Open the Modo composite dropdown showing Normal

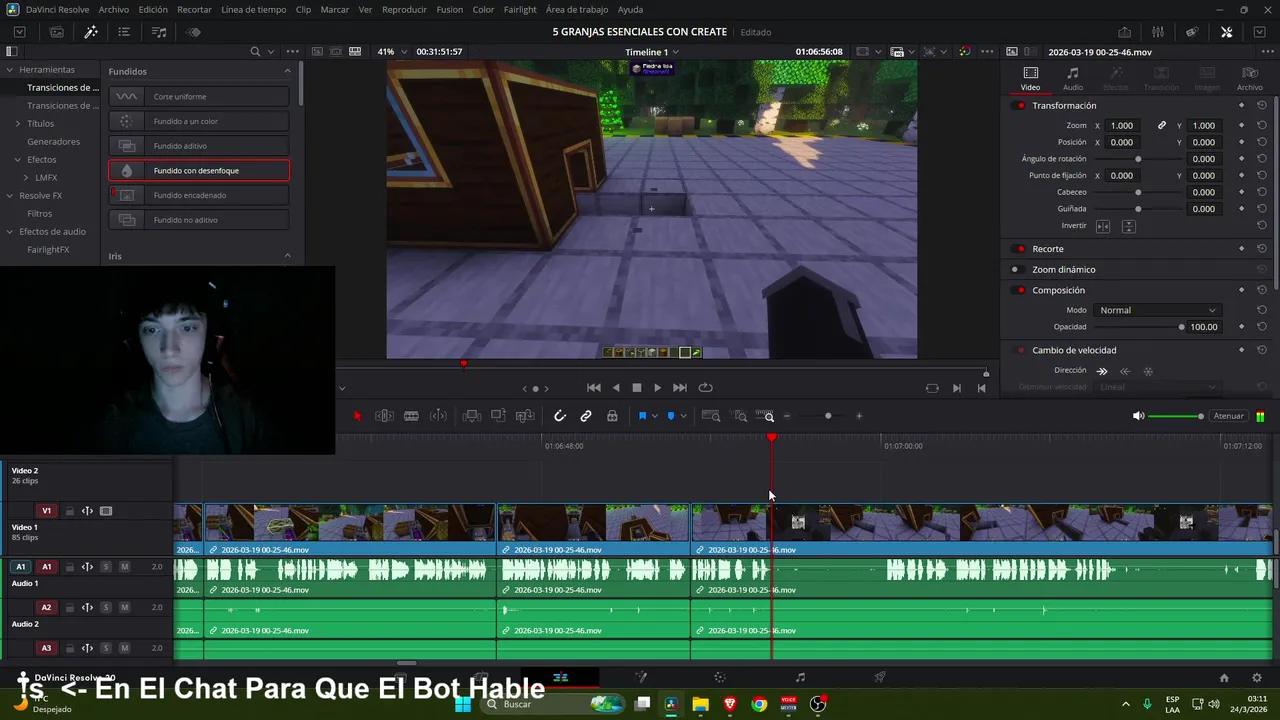click(x=1157, y=310)
